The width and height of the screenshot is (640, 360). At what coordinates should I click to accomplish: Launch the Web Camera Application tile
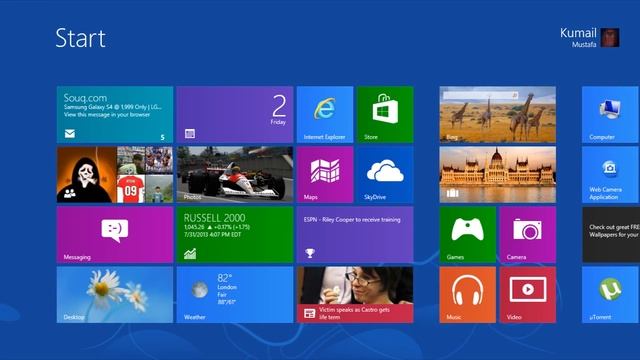coord(611,175)
